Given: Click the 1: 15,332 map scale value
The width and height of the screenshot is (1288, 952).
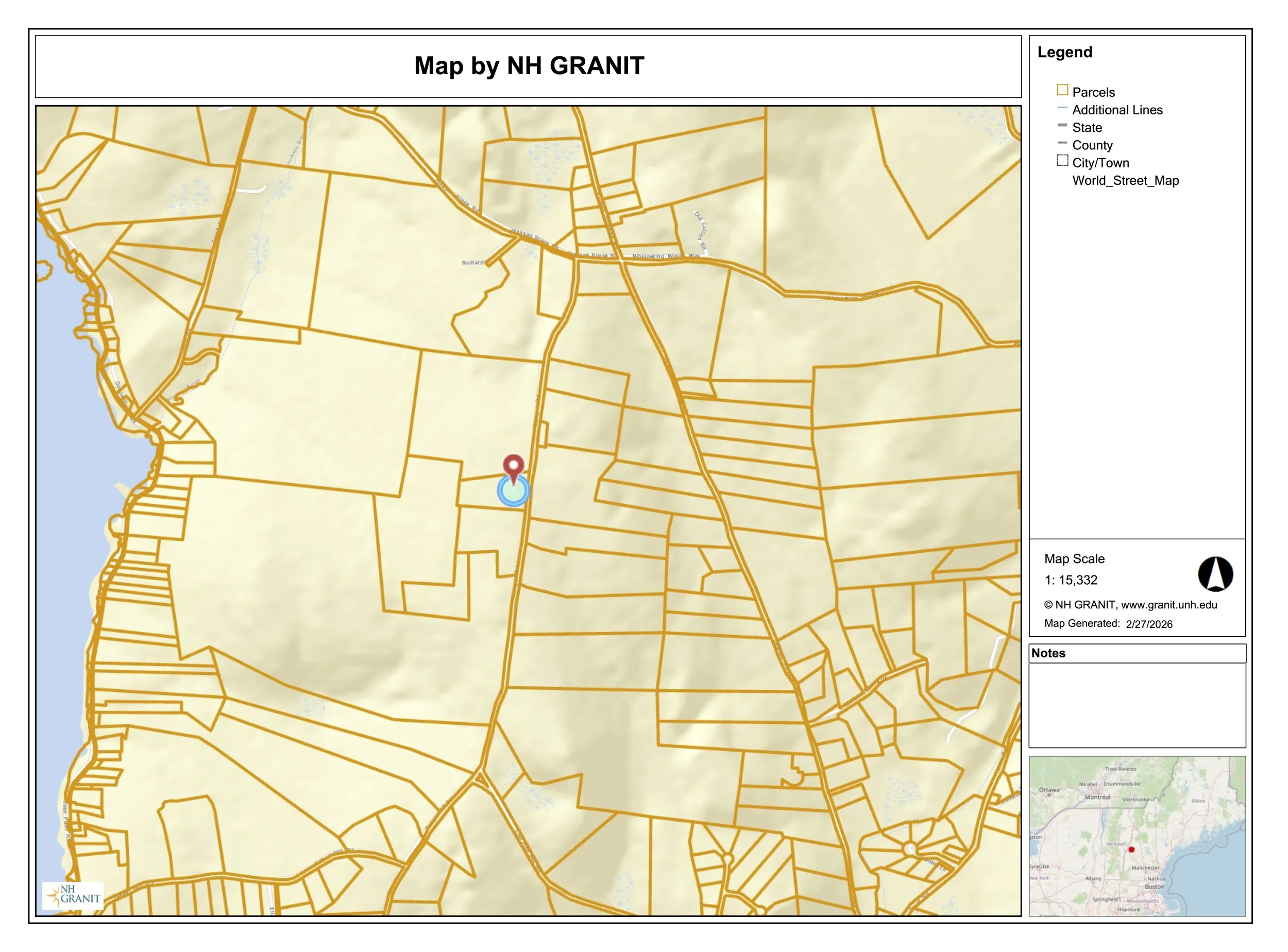Looking at the screenshot, I should [x=1070, y=580].
